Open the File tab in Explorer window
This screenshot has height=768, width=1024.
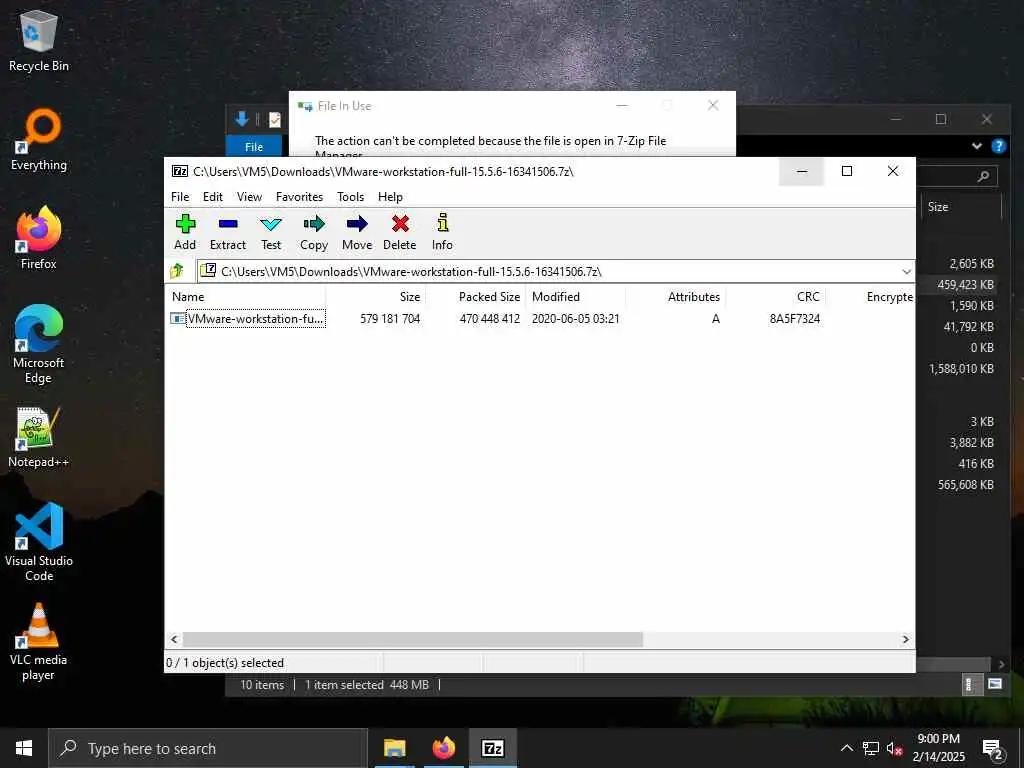click(x=254, y=147)
